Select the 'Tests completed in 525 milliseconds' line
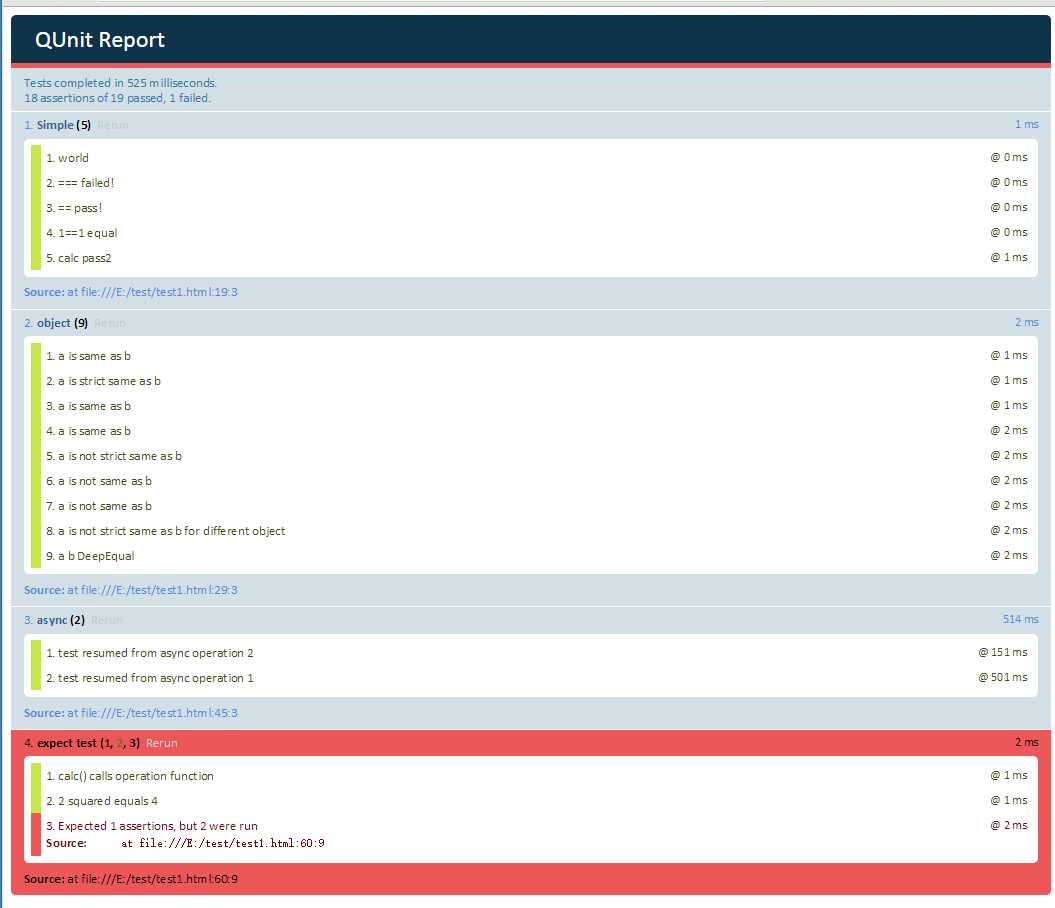Image resolution: width=1055 pixels, height=908 pixels. point(120,83)
